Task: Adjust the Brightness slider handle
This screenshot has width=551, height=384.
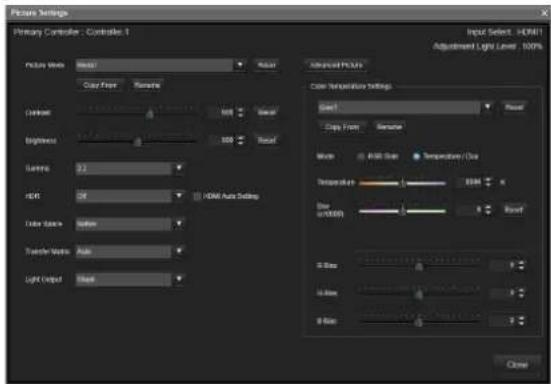Action: pyautogui.click(x=138, y=142)
